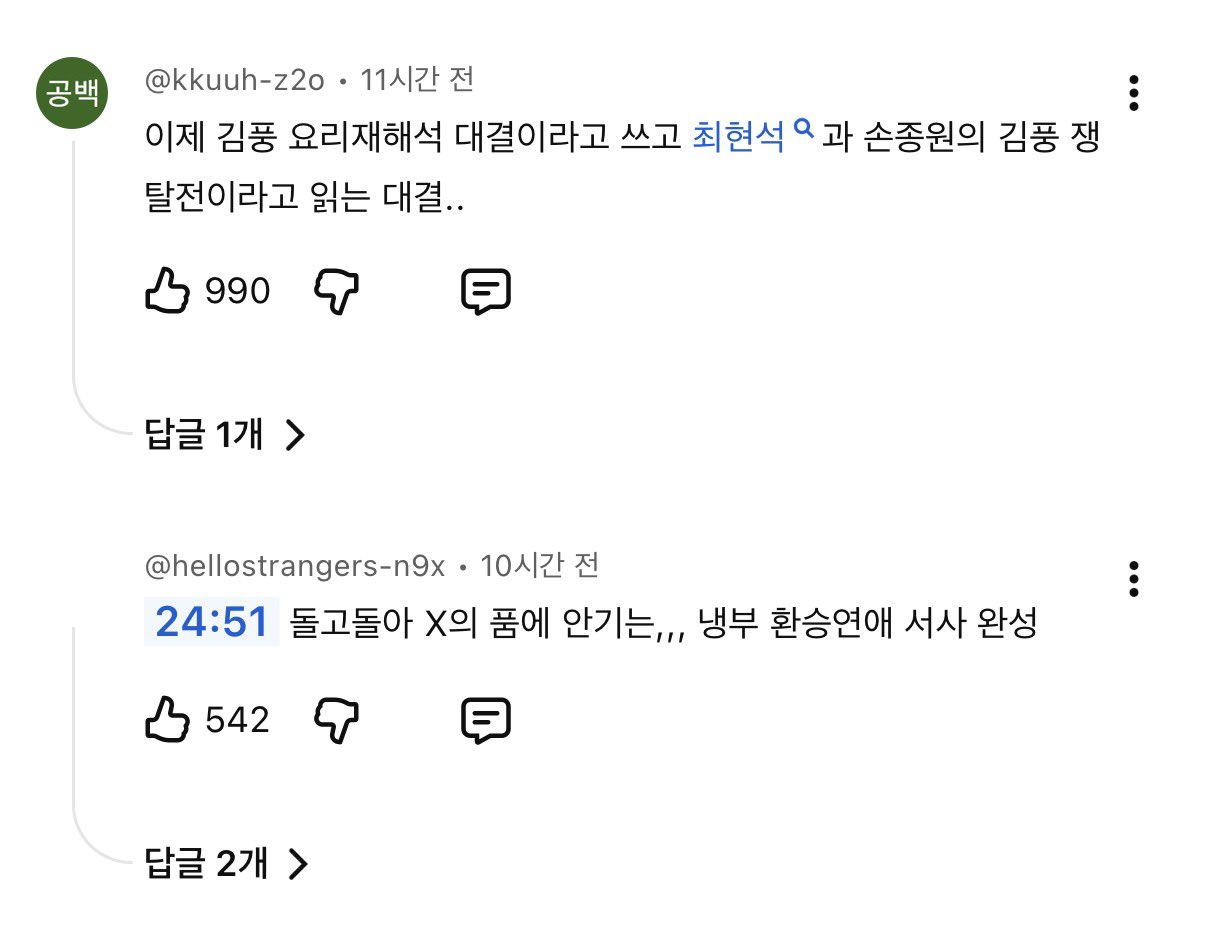1206x936 pixels.
Task: Open the @hellostrangers-n9x channel handle
Action: point(295,566)
